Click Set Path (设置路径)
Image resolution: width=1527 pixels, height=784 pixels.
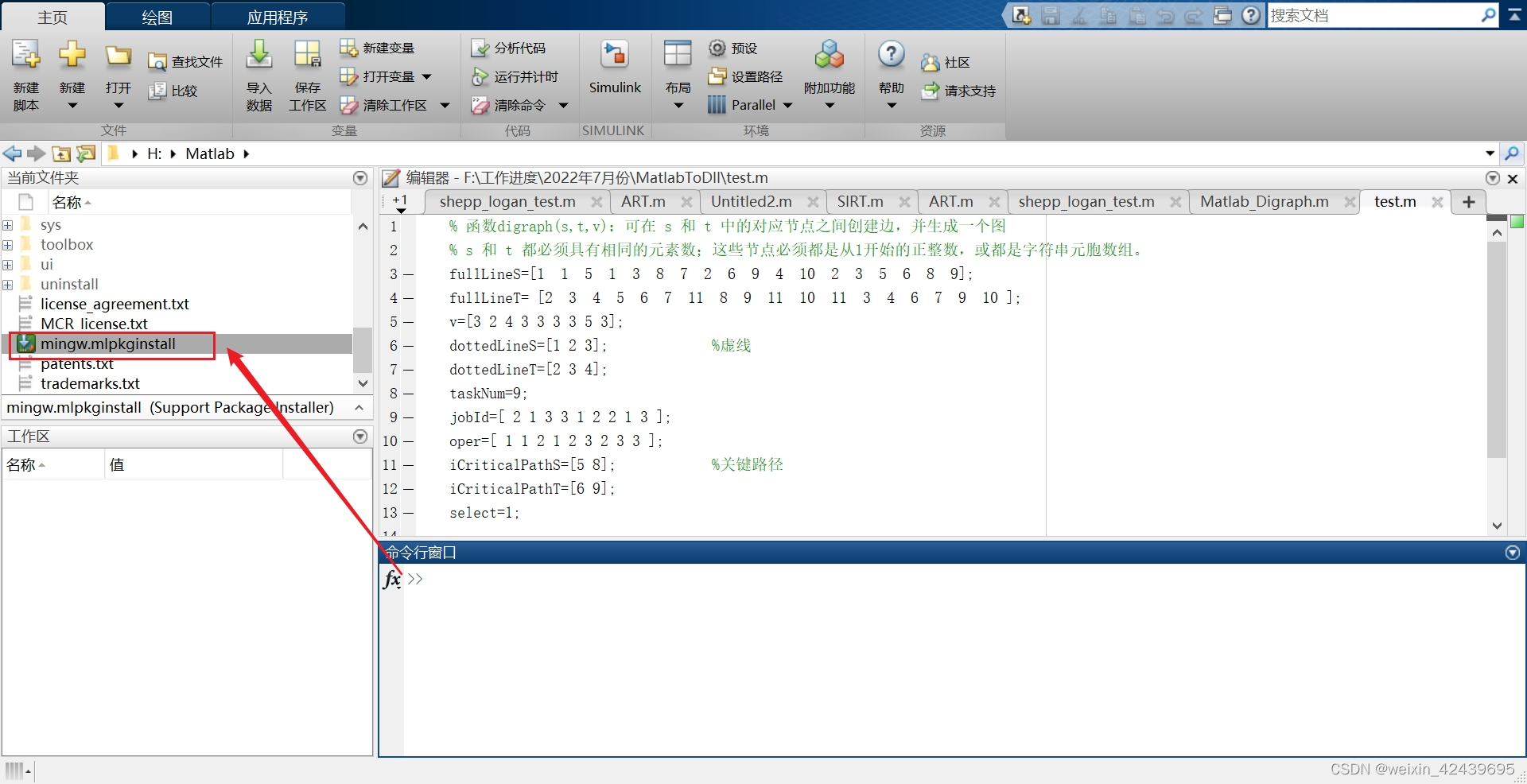[745, 77]
